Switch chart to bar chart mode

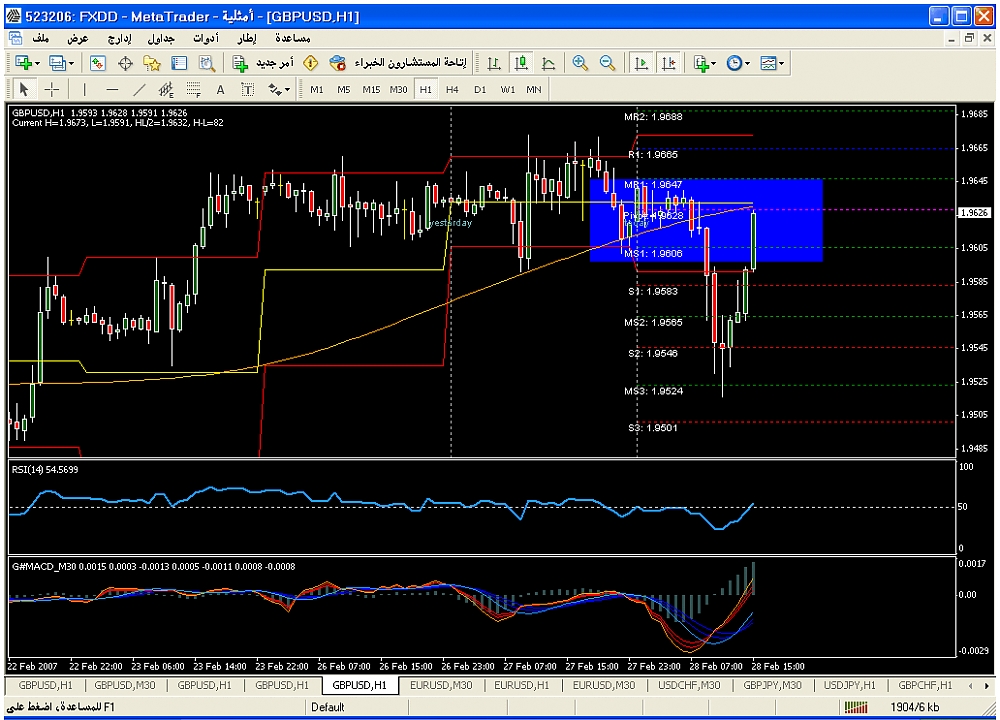(x=494, y=63)
